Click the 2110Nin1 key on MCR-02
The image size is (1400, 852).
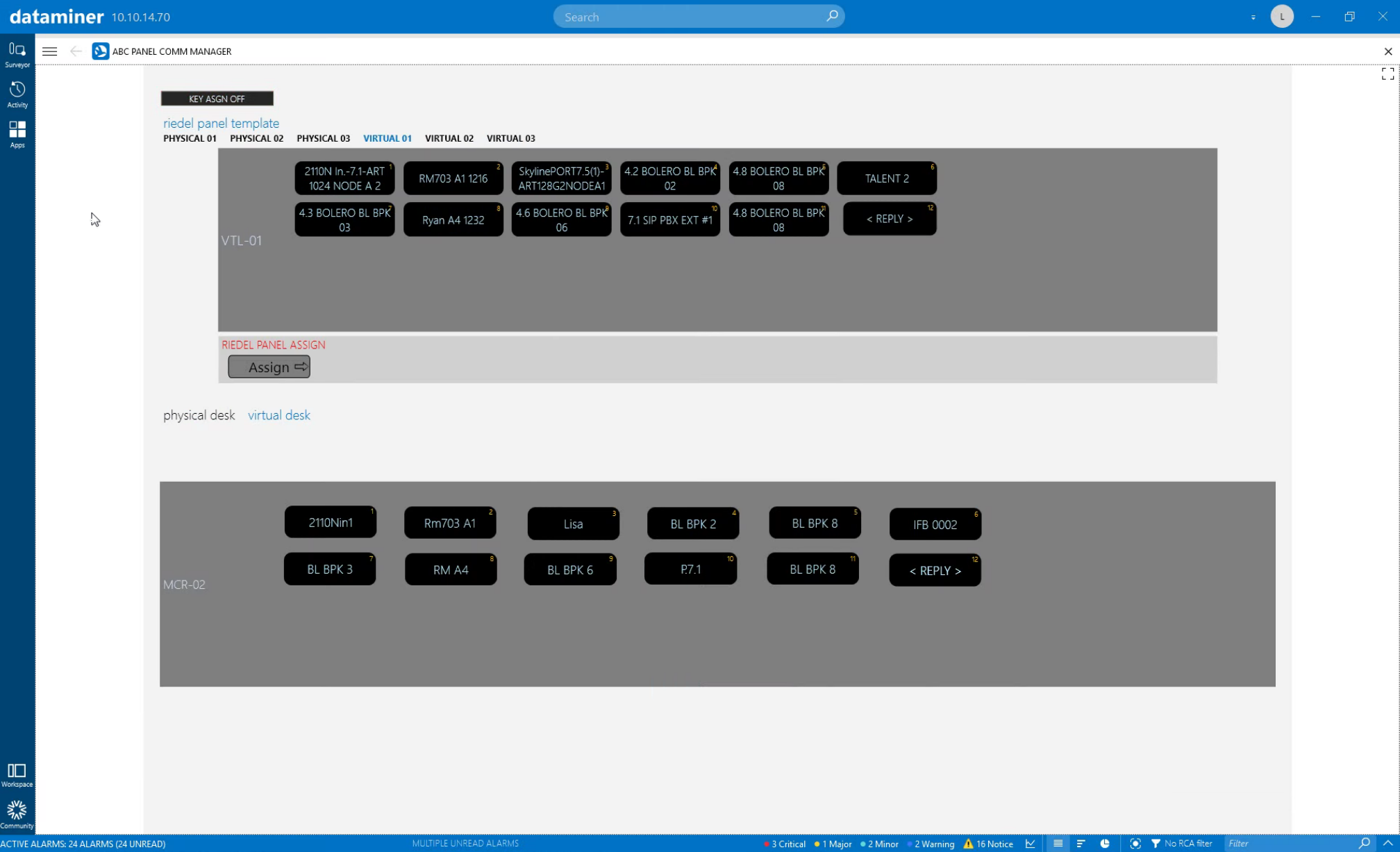click(331, 522)
